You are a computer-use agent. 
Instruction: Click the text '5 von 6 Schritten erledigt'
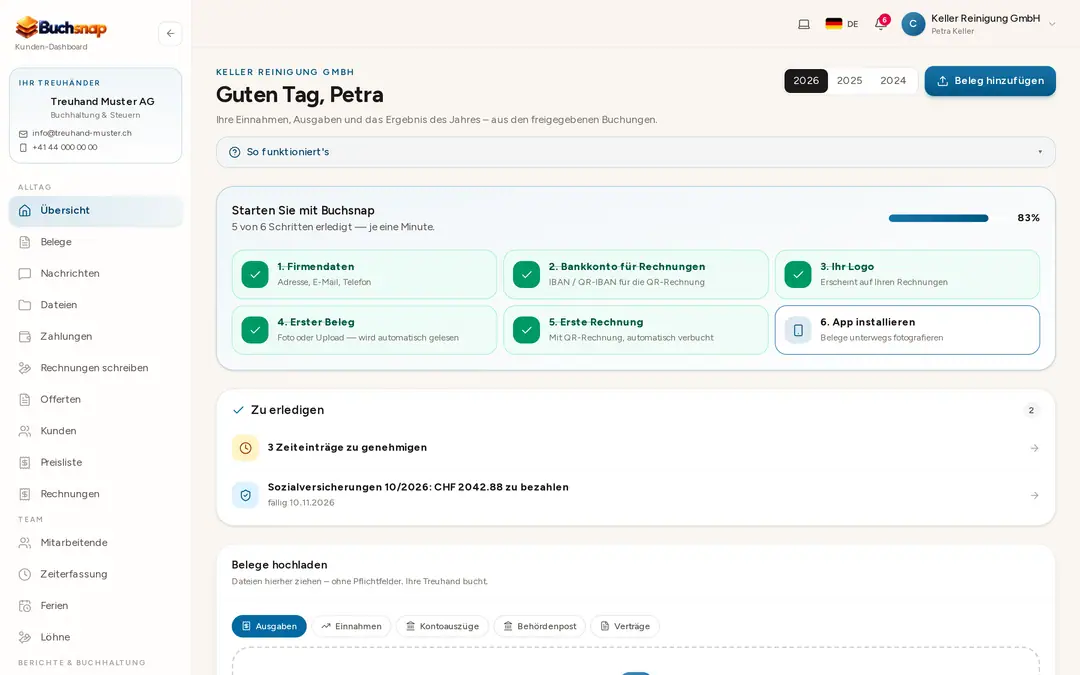291,227
